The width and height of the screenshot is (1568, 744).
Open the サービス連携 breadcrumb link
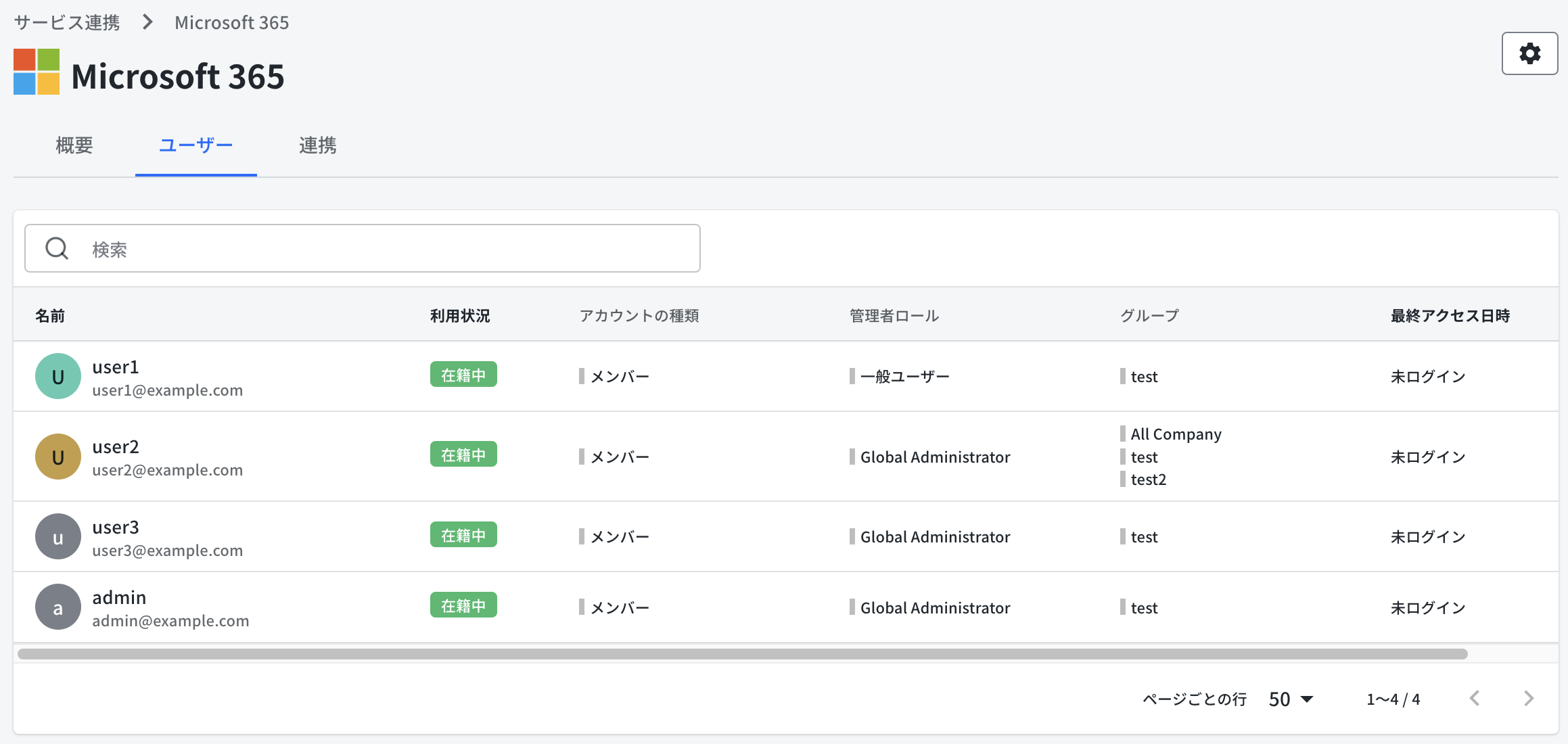pyautogui.click(x=67, y=22)
